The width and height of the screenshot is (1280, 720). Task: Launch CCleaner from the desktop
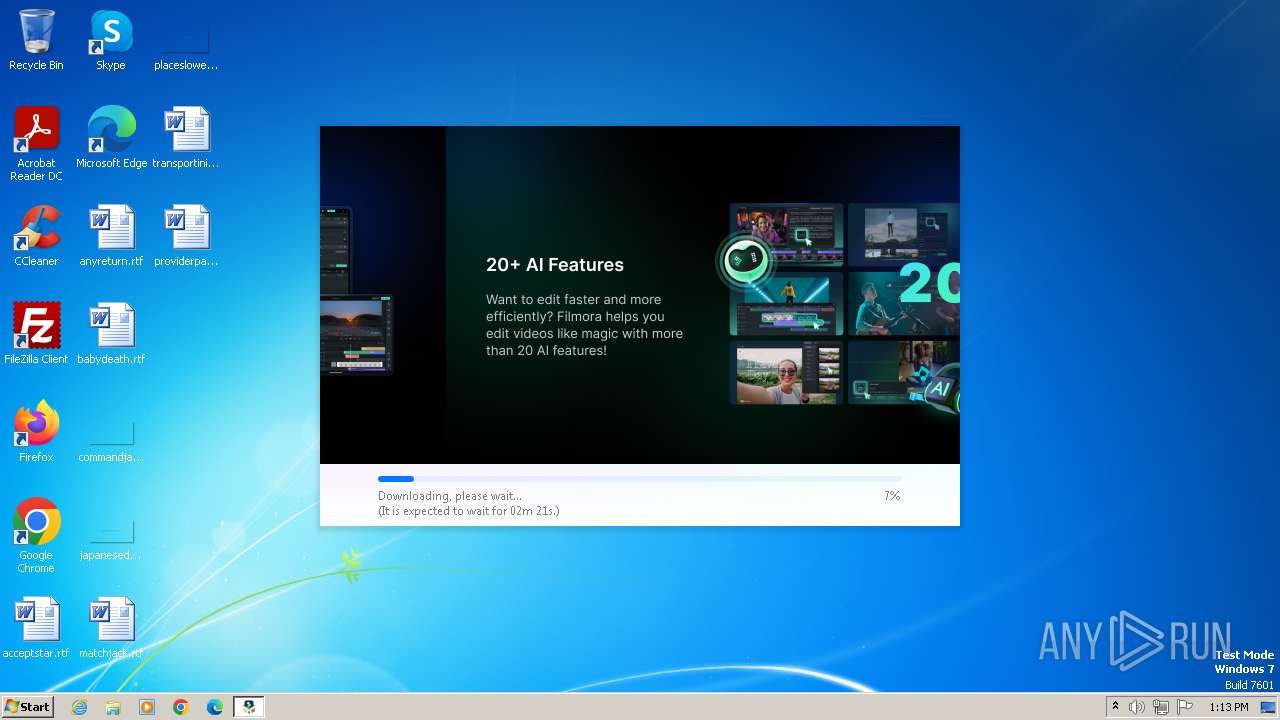click(36, 236)
